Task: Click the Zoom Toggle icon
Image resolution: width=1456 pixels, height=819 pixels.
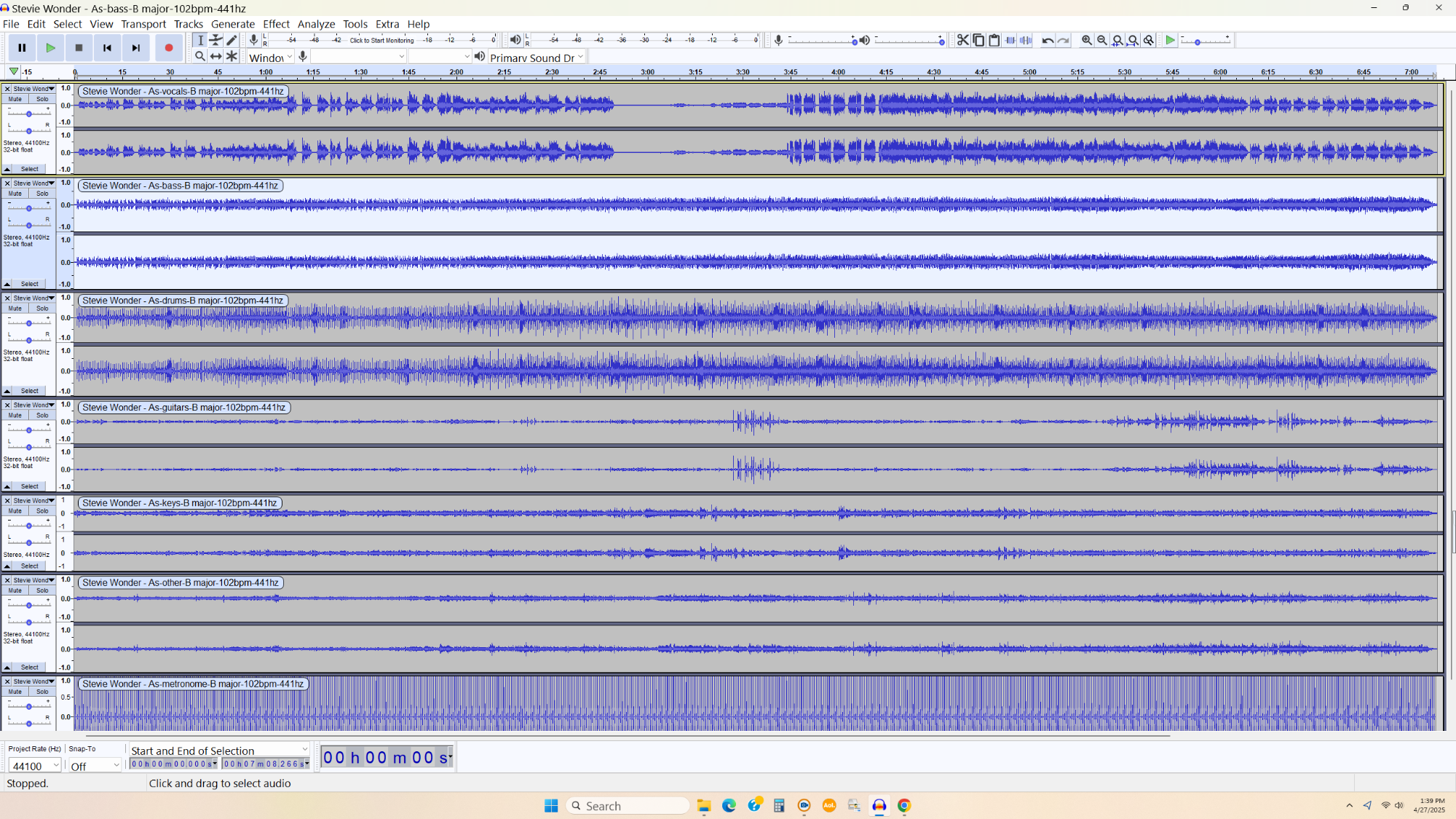Action: tap(1149, 40)
